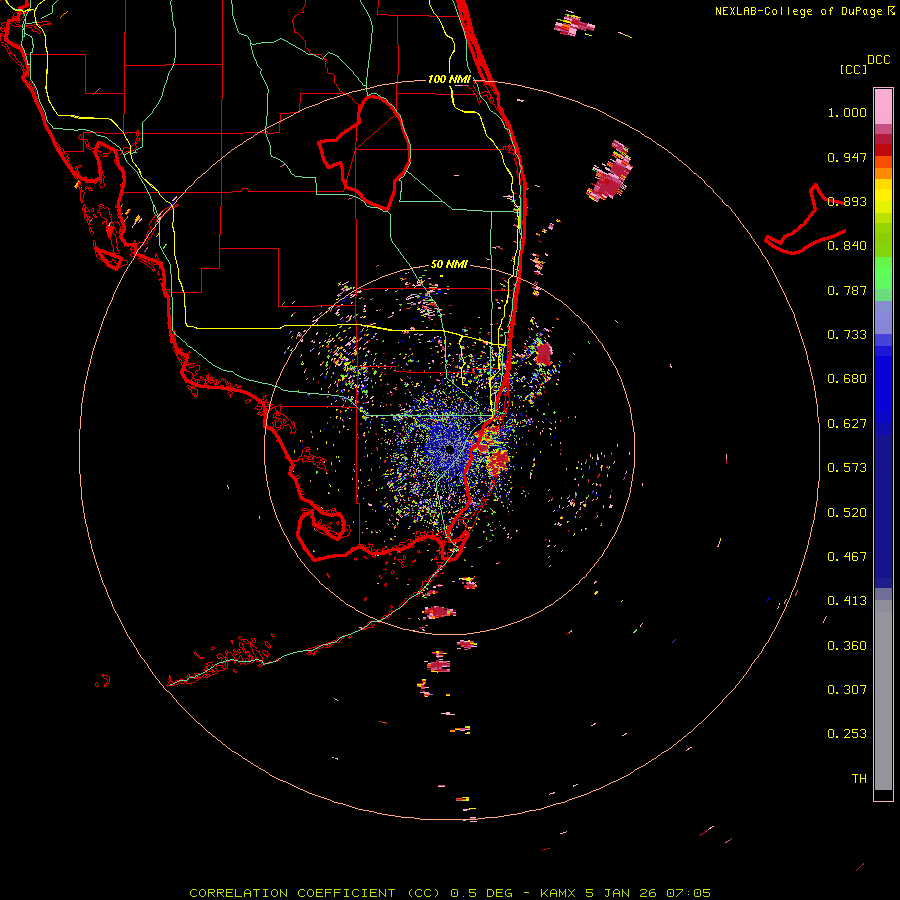Select the 0.360 scale value
Image resolution: width=900 pixels, height=900 pixels.
pos(847,646)
